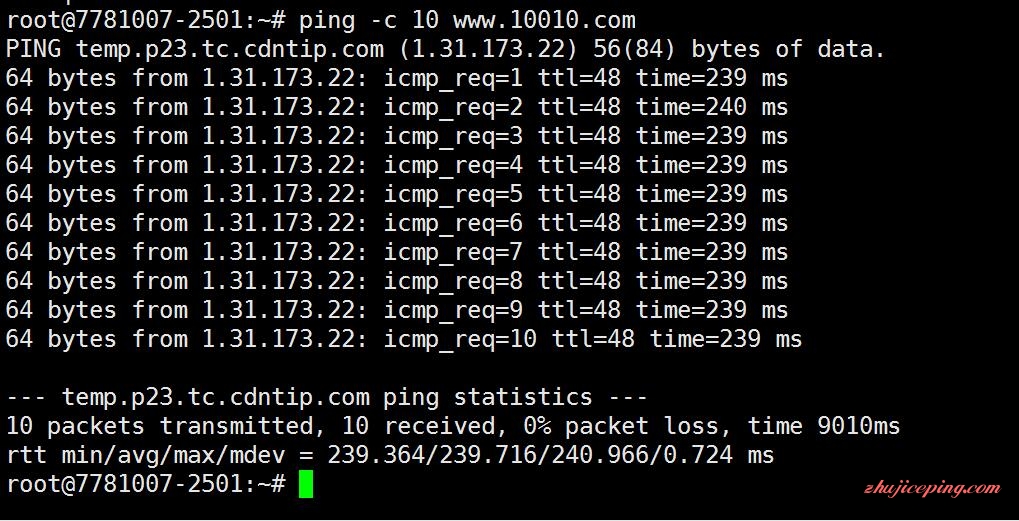Click the zhujiceping.com watermark link
The height and width of the screenshot is (521, 1019).
pos(932,488)
